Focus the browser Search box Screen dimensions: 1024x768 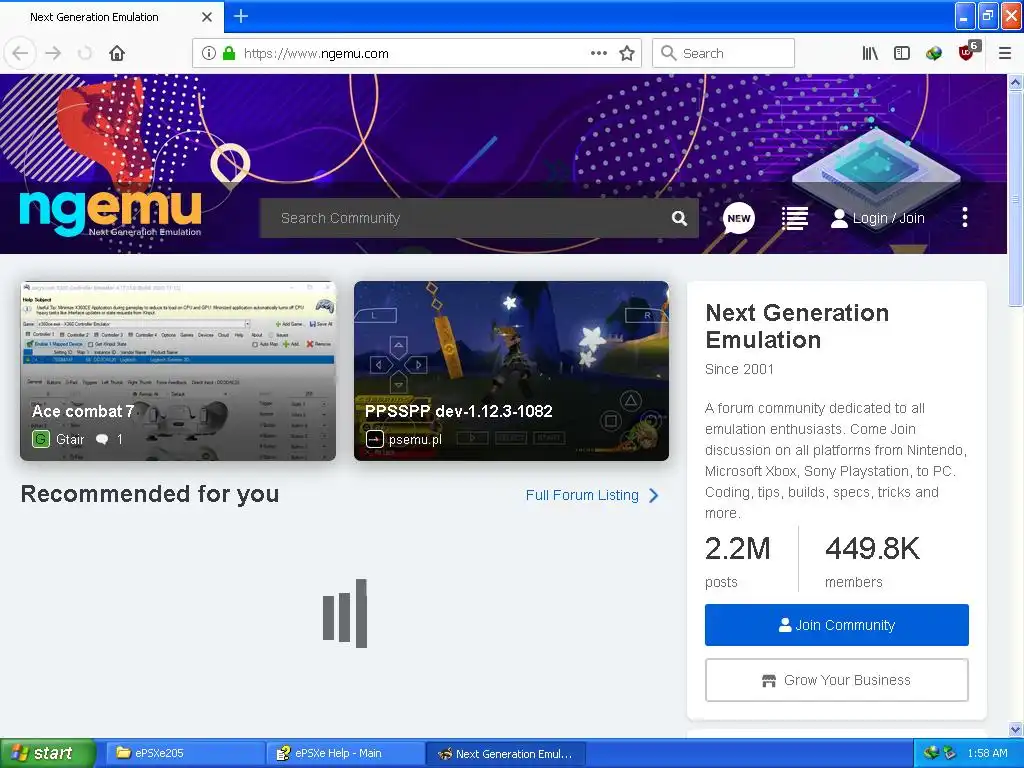tap(724, 53)
